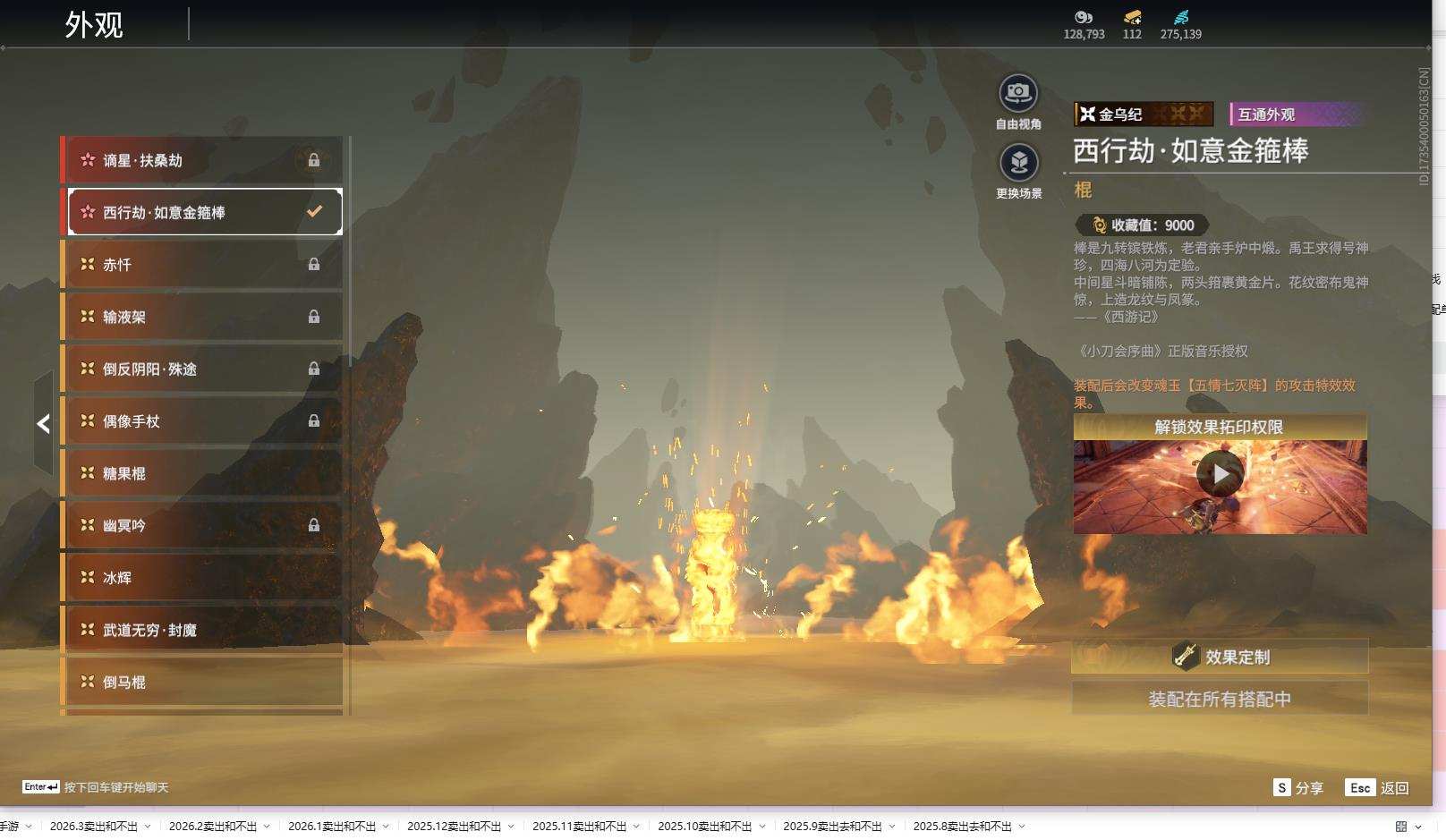Click the blue feather currency icon
Image resolution: width=1446 pixels, height=840 pixels.
(1181, 17)
